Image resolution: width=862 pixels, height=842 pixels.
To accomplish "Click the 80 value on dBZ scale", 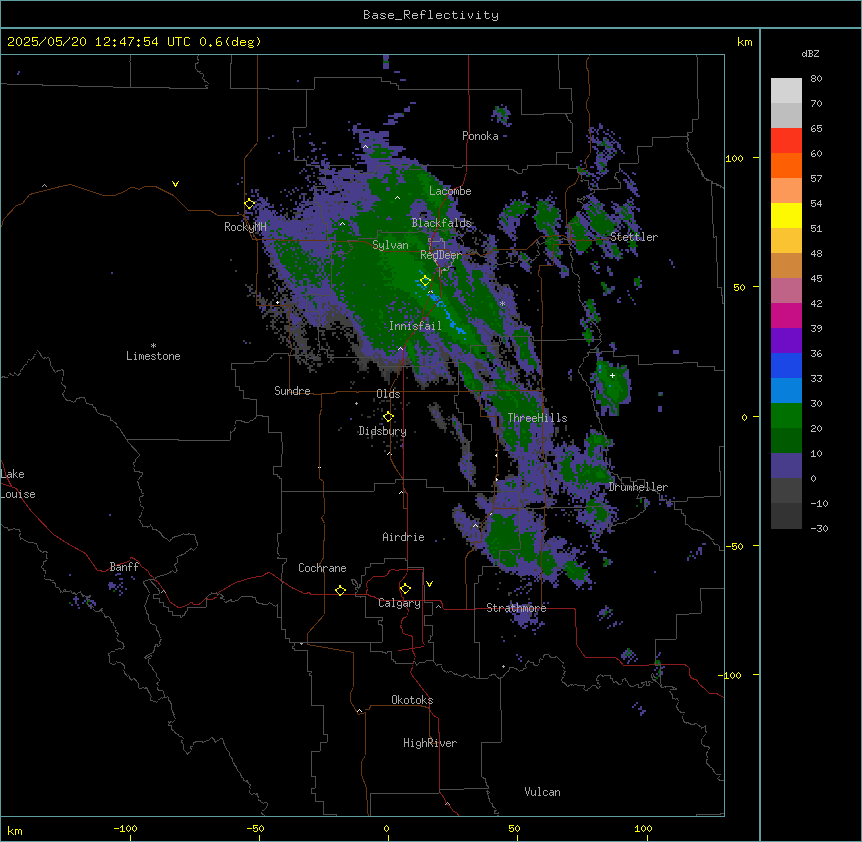I will (816, 79).
